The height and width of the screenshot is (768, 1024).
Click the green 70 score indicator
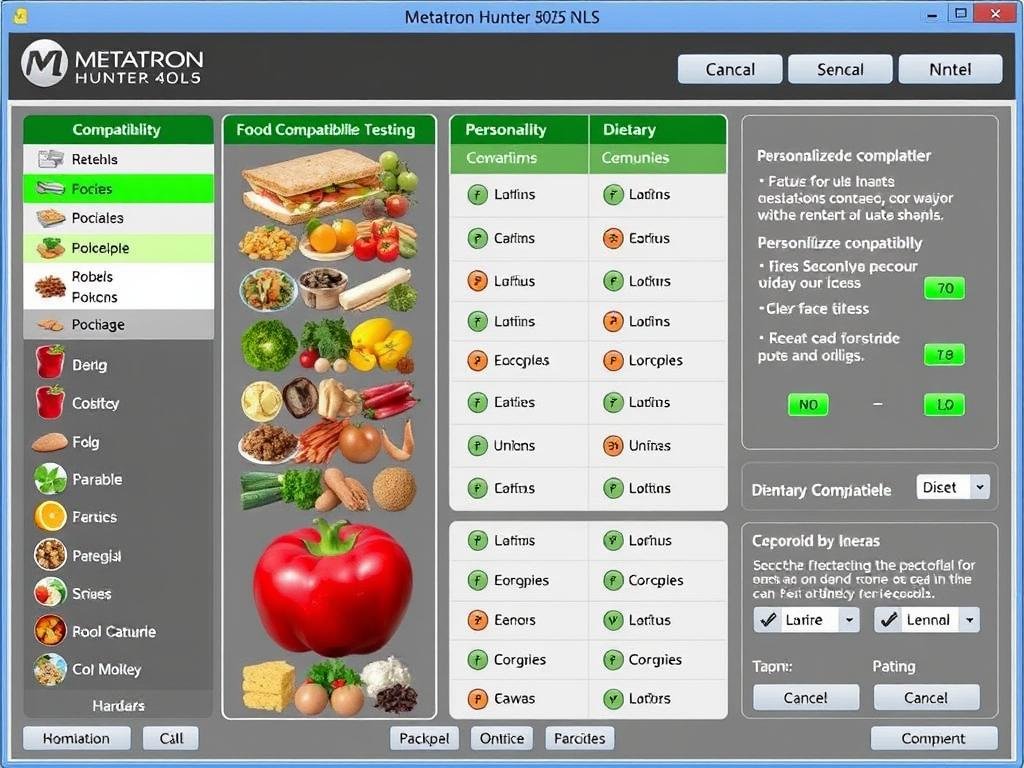coord(944,288)
